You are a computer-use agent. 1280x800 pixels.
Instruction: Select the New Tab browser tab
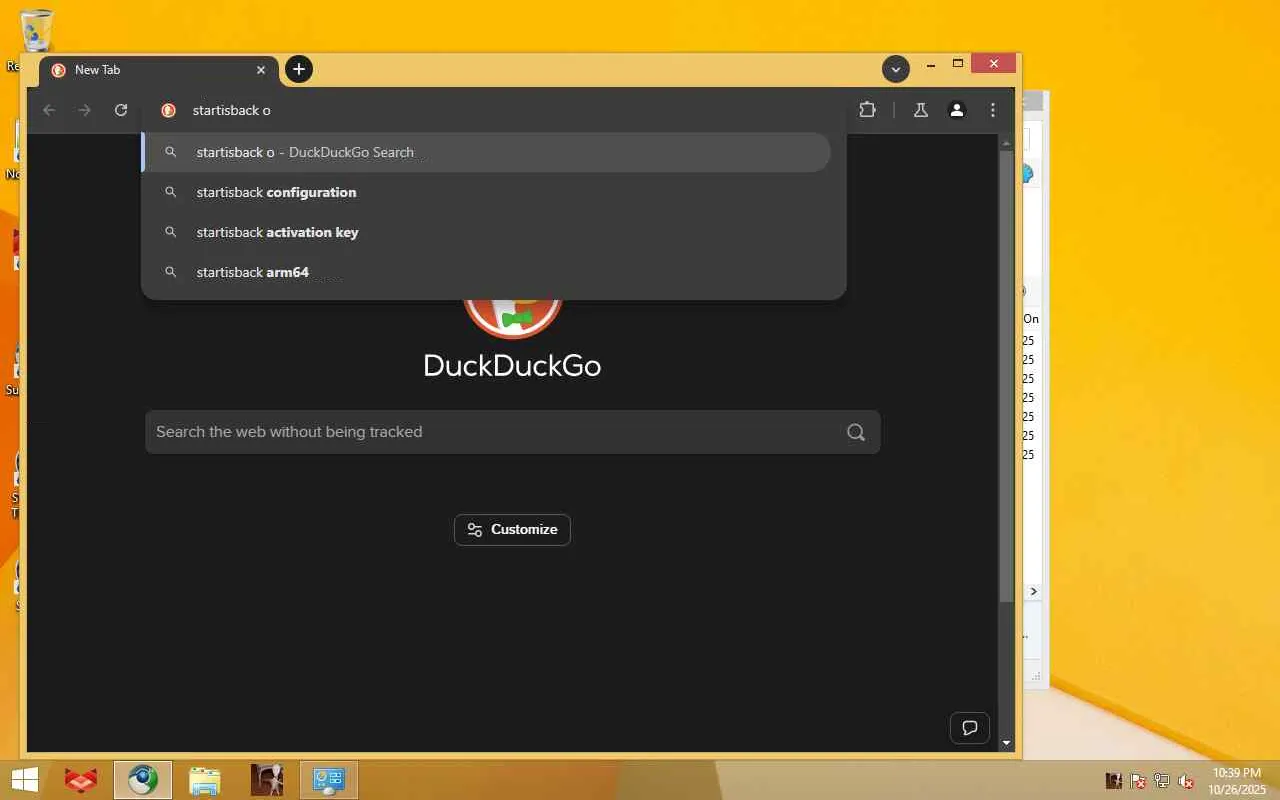[x=160, y=70]
